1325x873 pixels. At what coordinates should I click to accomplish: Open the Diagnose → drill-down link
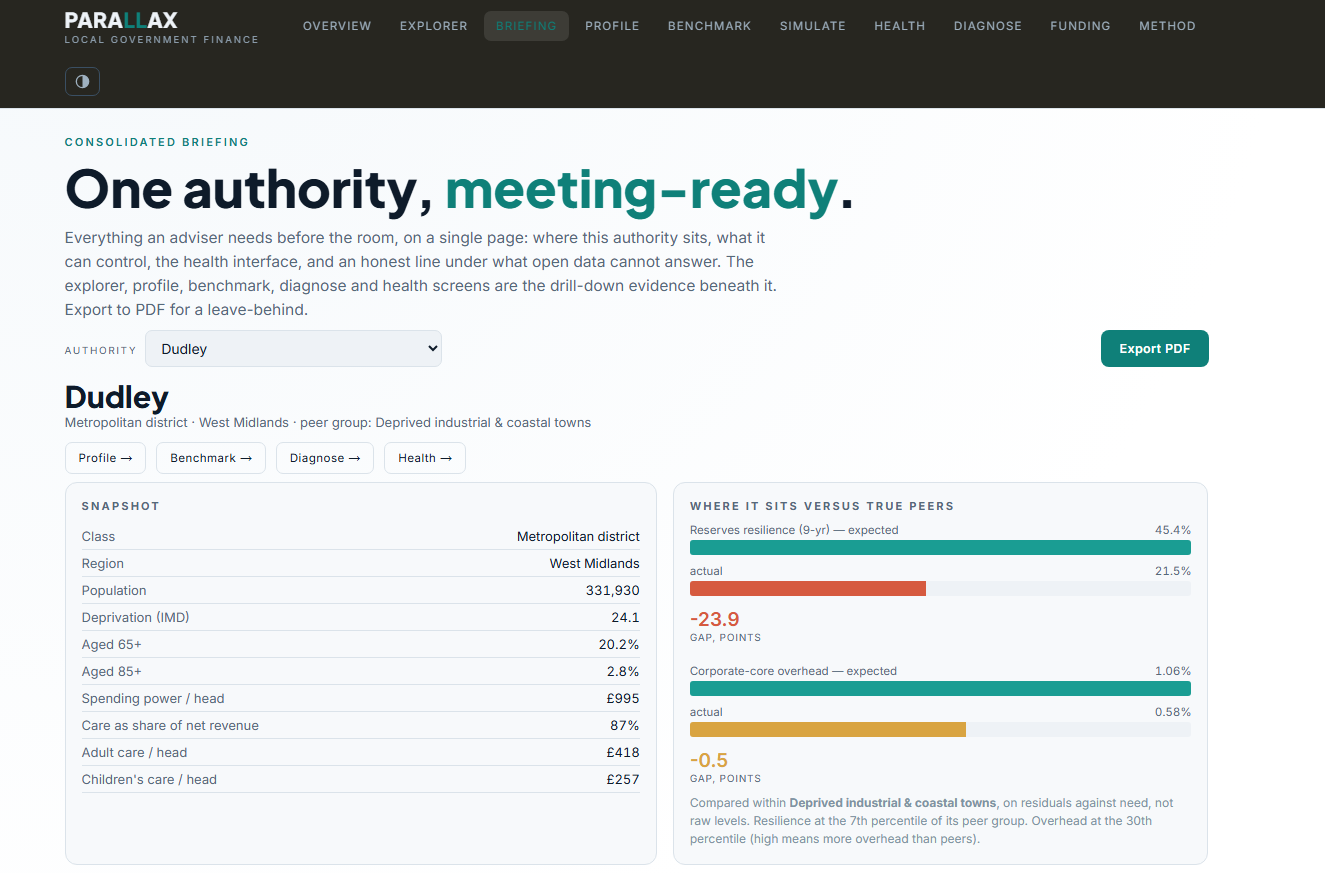pos(324,458)
